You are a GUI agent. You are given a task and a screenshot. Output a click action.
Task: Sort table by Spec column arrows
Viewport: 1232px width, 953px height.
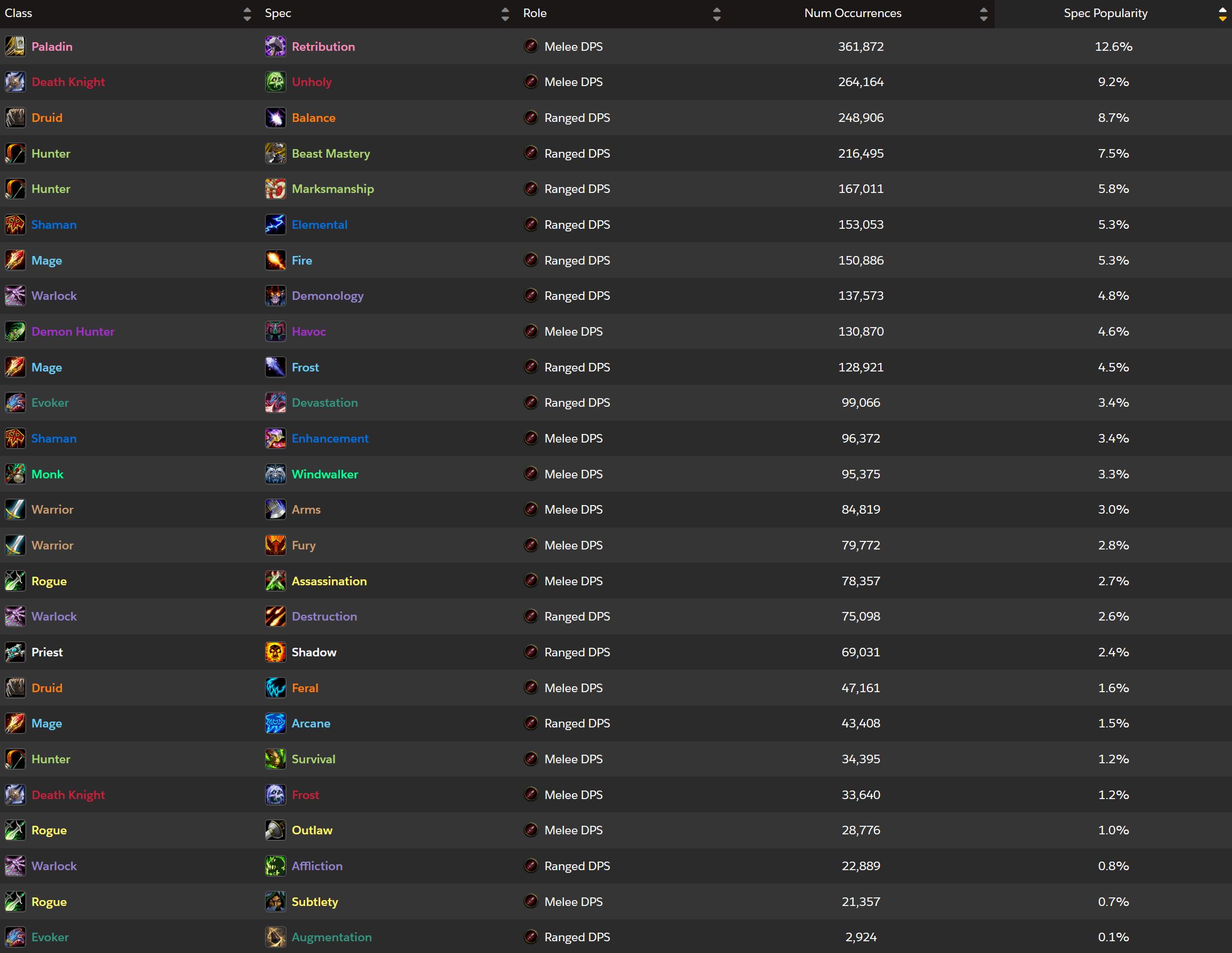point(505,14)
